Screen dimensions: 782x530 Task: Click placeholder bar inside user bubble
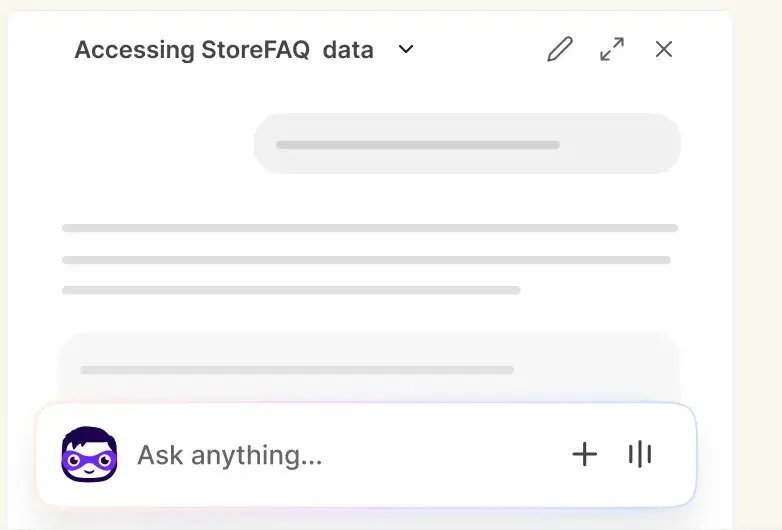tap(417, 145)
